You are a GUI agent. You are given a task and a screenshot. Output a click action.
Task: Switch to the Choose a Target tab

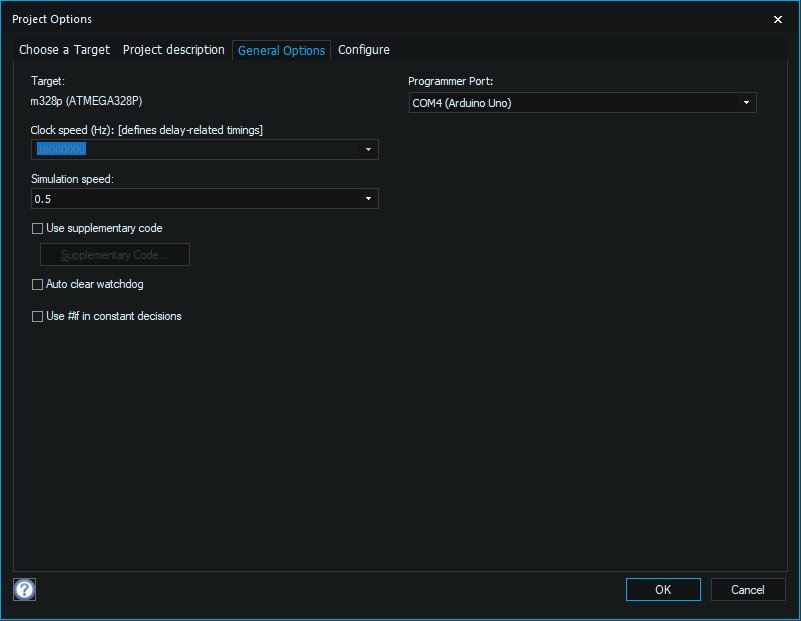pyautogui.click(x=64, y=50)
